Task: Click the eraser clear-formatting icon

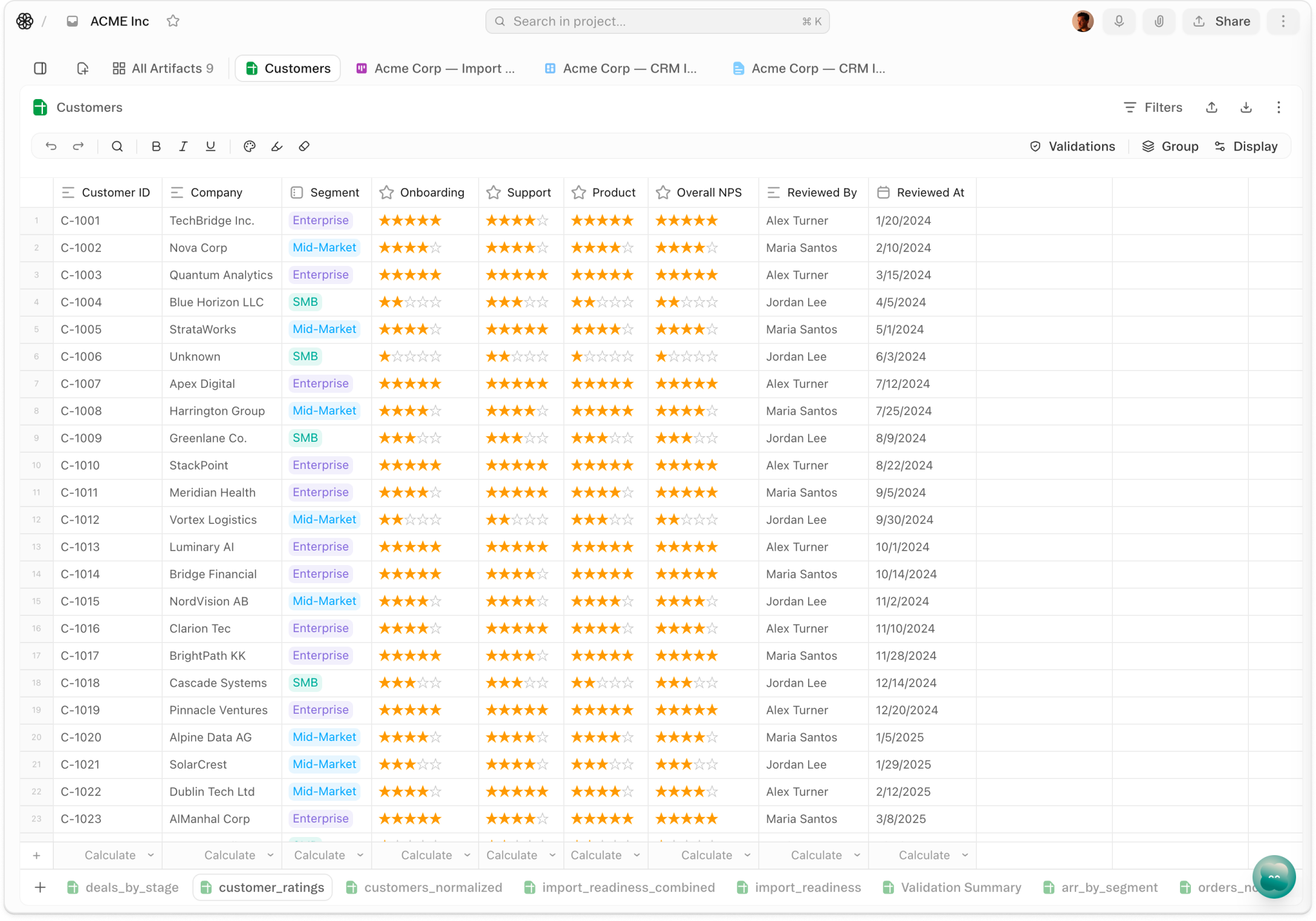Action: [x=304, y=146]
